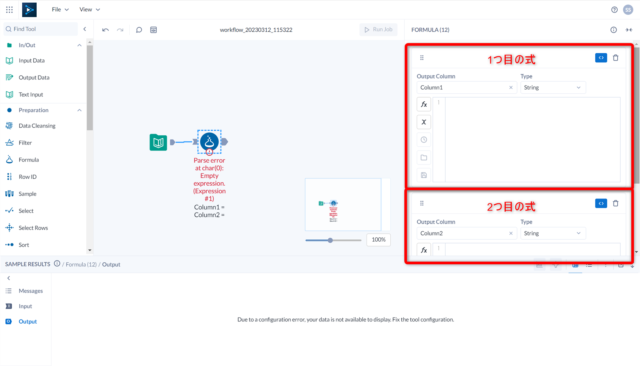Viewport: 640px width, 366px height.
Task: Open the View menu
Action: (x=89, y=9)
